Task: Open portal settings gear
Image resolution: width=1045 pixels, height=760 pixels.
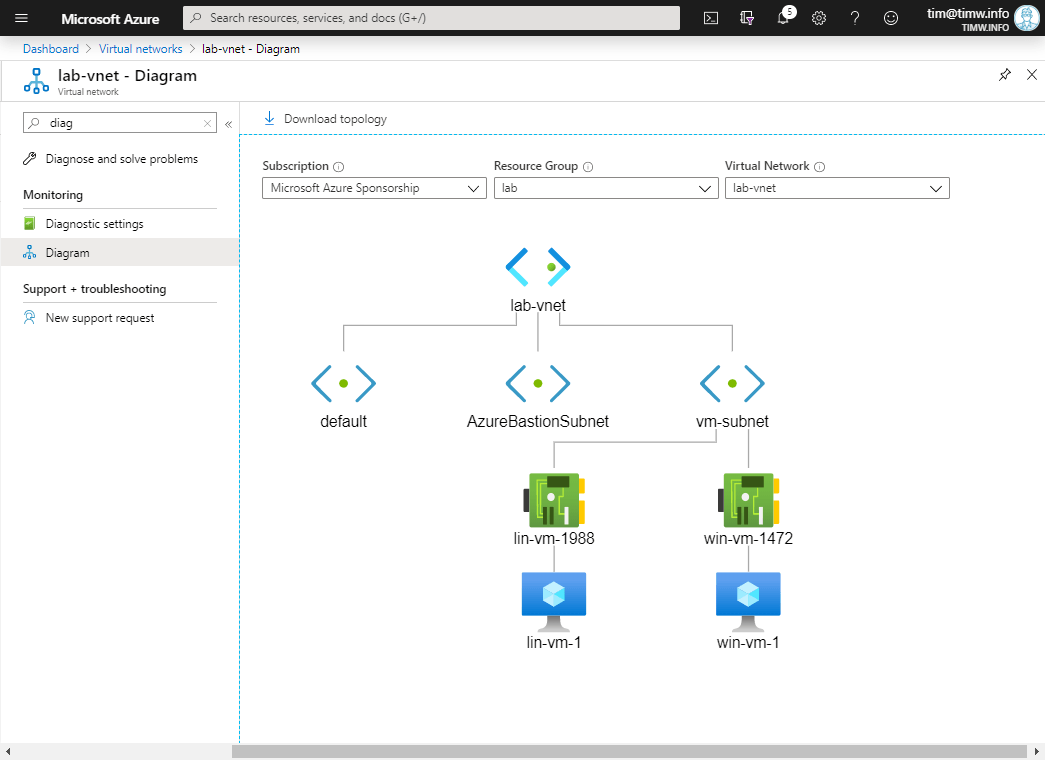Action: [x=819, y=18]
